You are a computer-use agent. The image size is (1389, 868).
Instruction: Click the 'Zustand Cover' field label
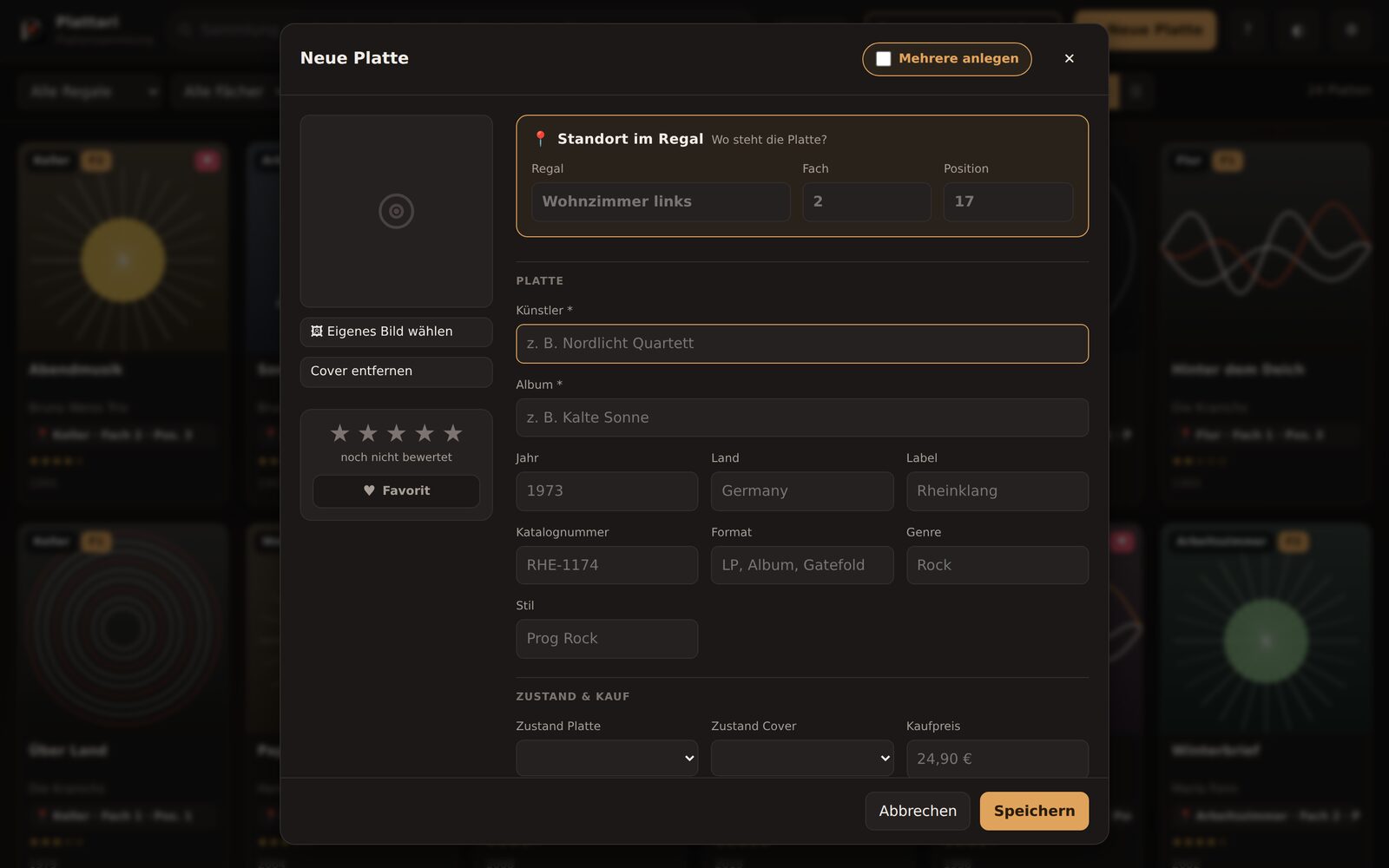[754, 727]
